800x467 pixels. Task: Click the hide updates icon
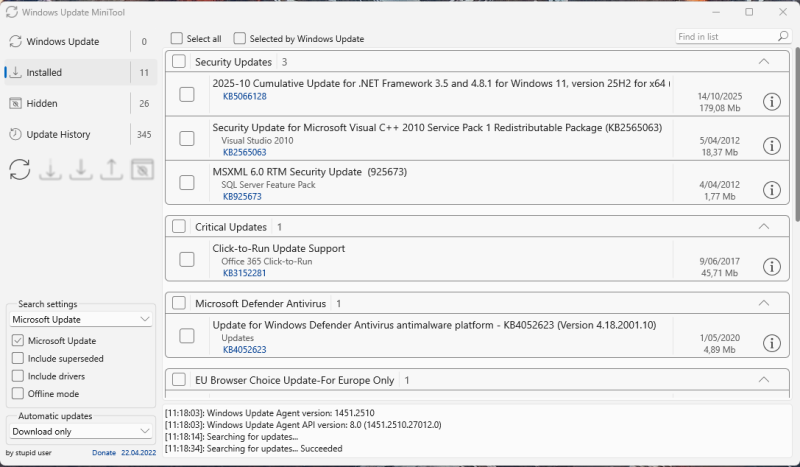click(x=143, y=169)
